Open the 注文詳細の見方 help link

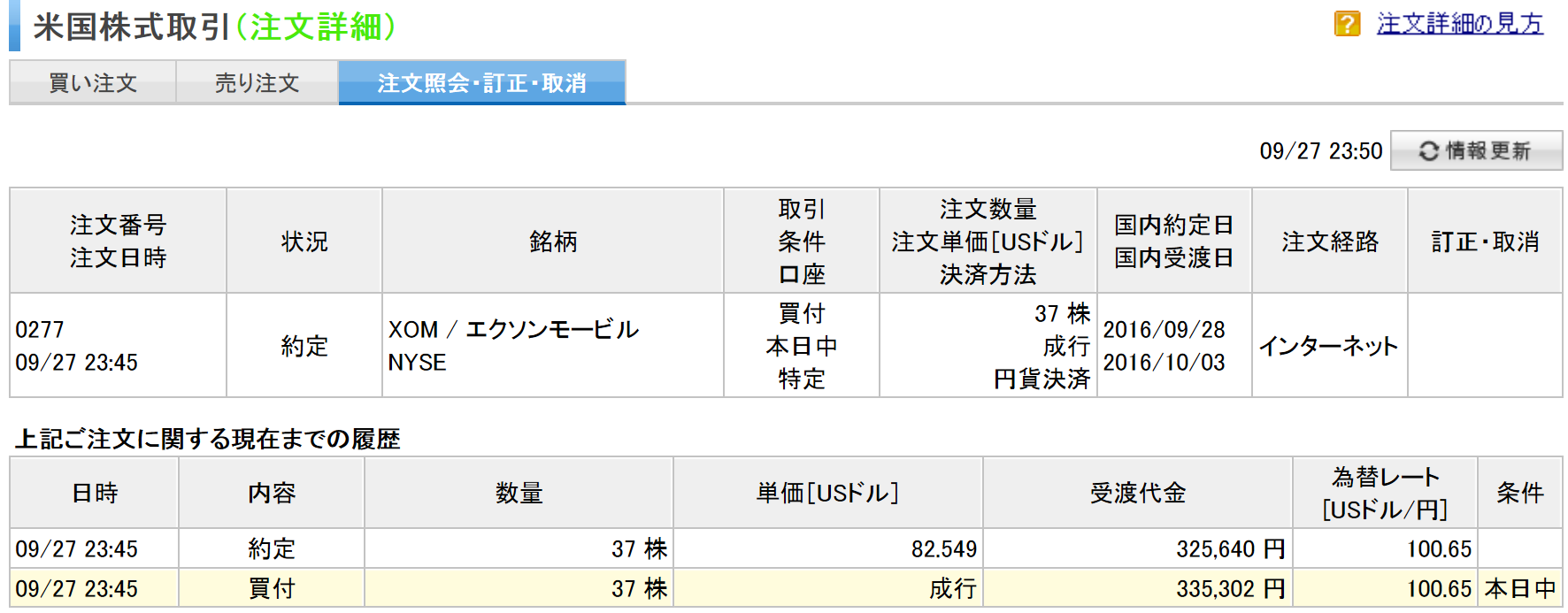(x=1459, y=24)
